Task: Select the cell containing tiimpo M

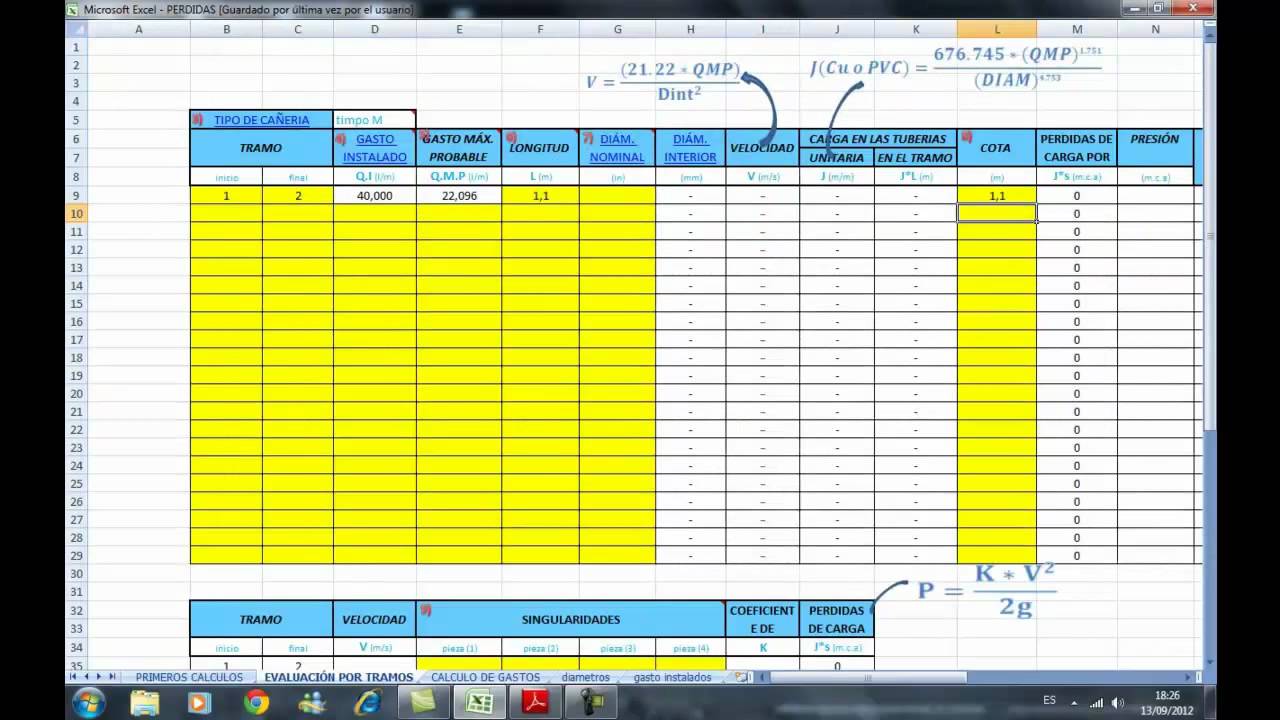Action: tap(375, 120)
